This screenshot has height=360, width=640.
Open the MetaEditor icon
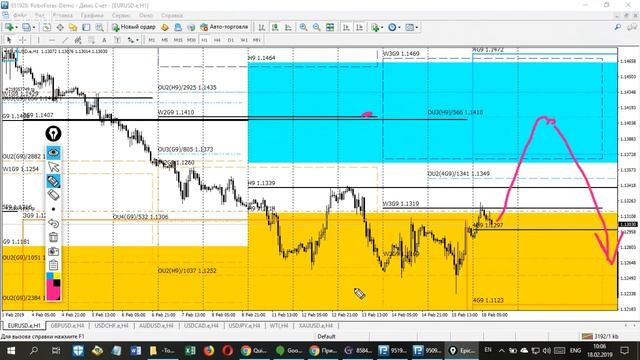point(165,27)
